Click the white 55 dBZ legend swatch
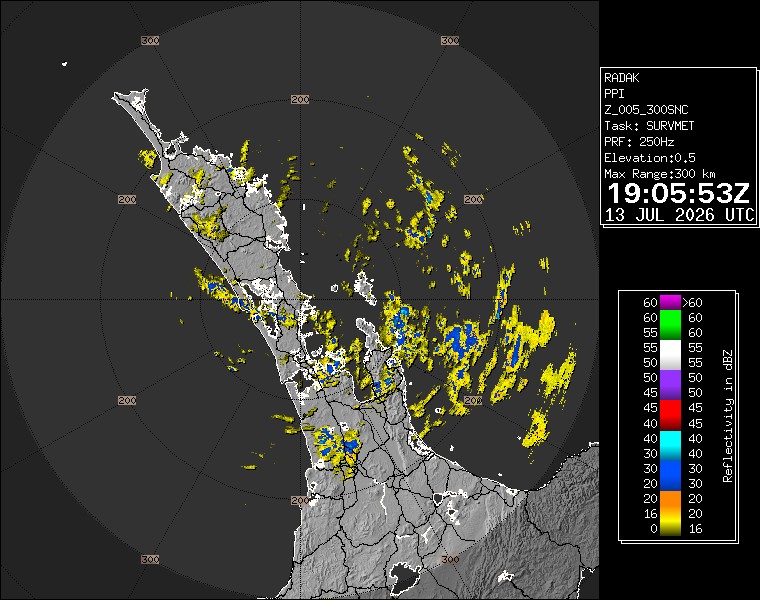This screenshot has height=600, width=760. 670,355
